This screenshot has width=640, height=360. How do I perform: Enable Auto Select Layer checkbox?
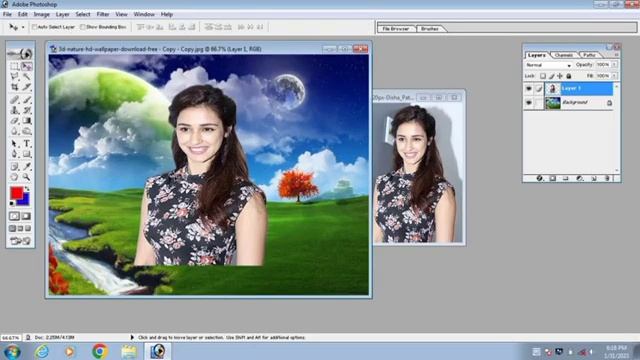click(x=35, y=27)
